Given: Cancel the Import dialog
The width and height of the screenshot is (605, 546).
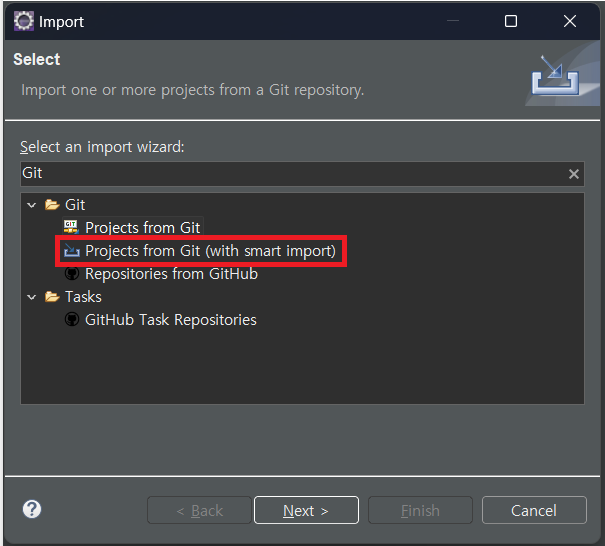Looking at the screenshot, I should (x=534, y=510).
